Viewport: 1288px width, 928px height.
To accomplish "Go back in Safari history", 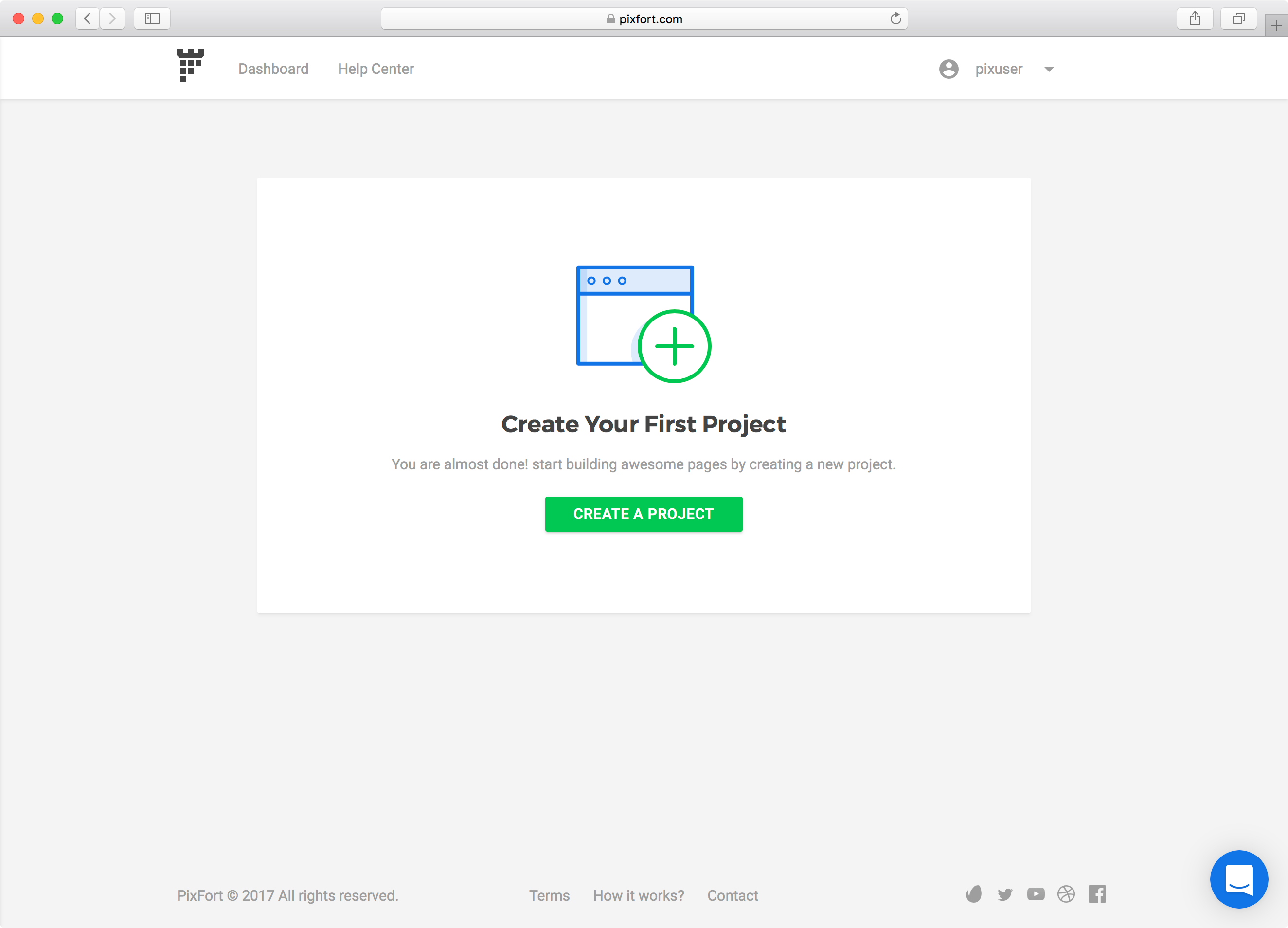I will tap(88, 19).
